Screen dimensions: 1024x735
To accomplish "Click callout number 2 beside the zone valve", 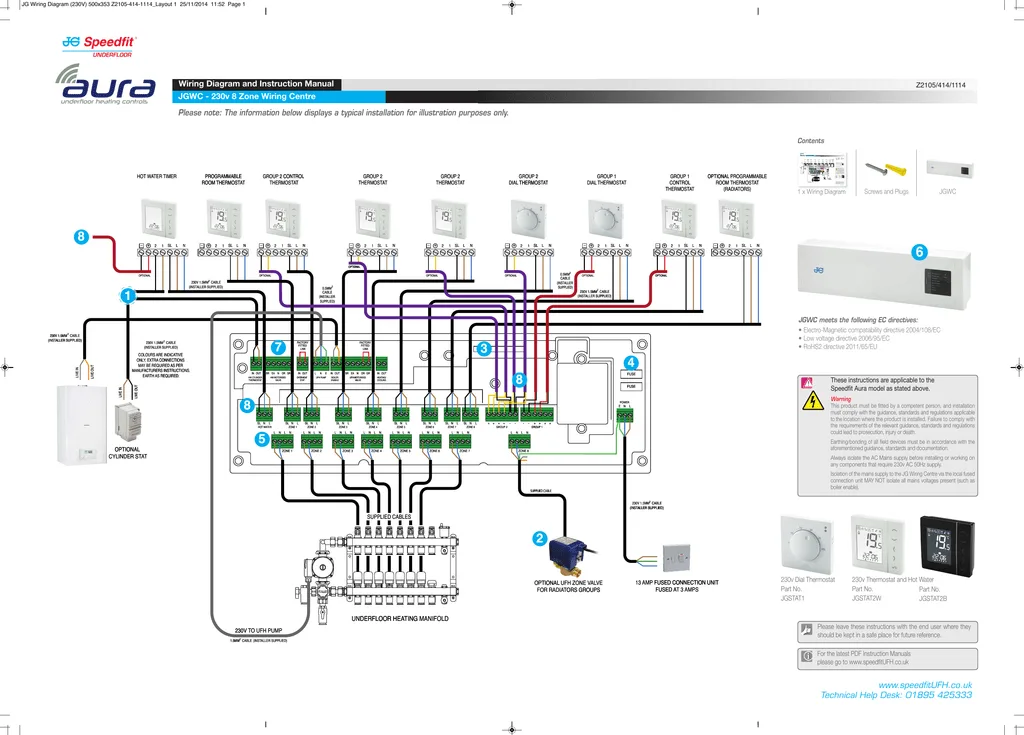I will 539,538.
